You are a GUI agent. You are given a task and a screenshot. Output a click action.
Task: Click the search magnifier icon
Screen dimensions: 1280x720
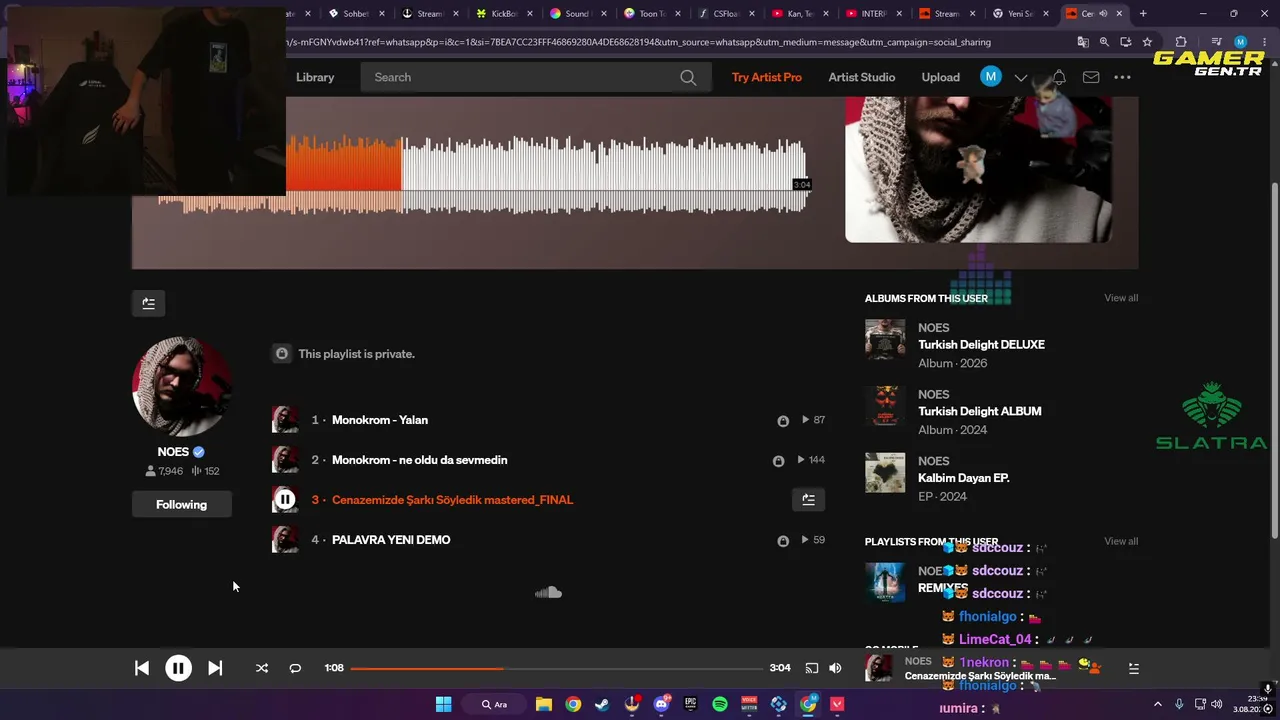point(688,77)
